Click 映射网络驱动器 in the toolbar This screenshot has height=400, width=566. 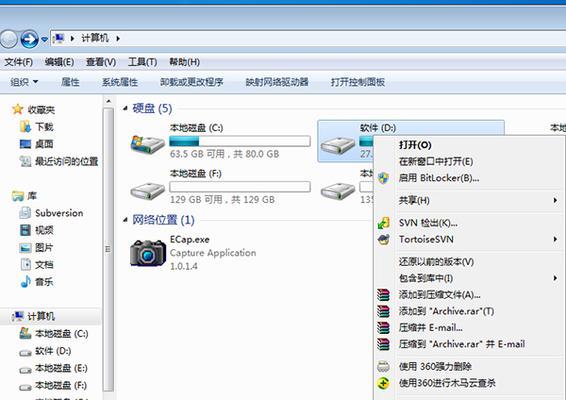[277, 82]
